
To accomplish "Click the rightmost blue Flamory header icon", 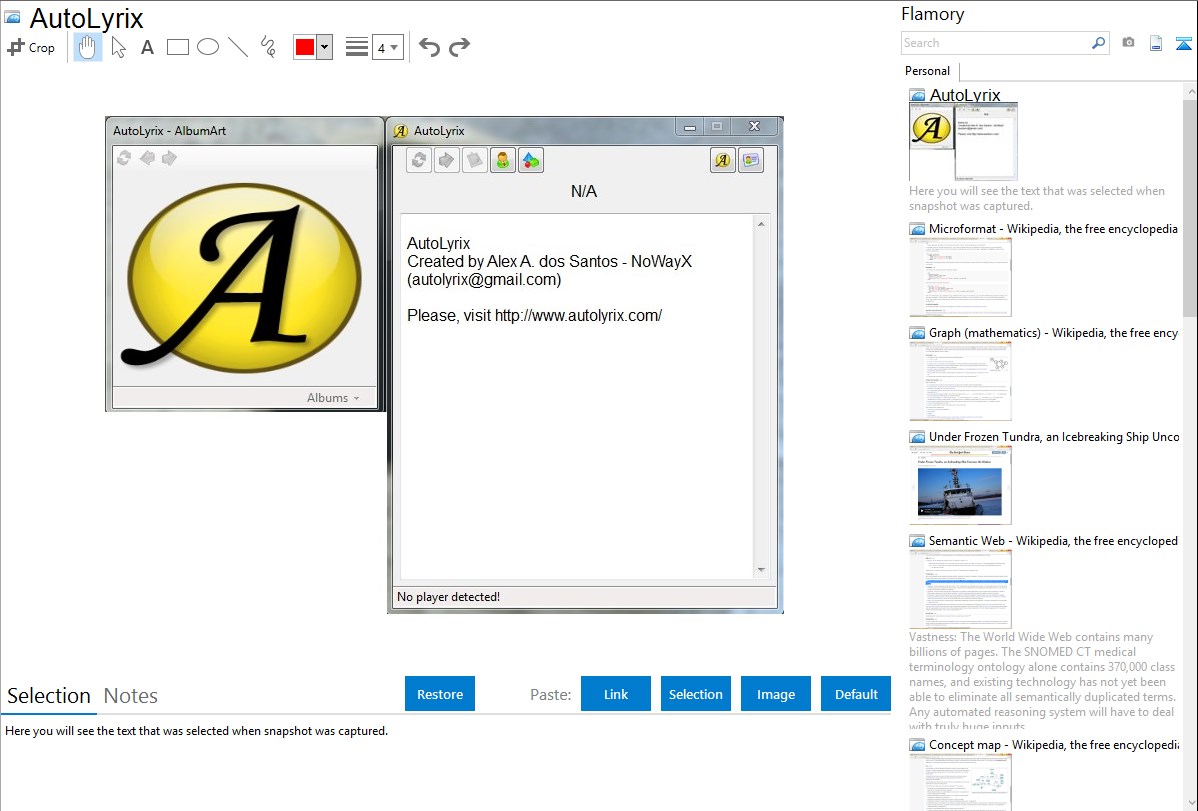I will click(x=1183, y=43).
